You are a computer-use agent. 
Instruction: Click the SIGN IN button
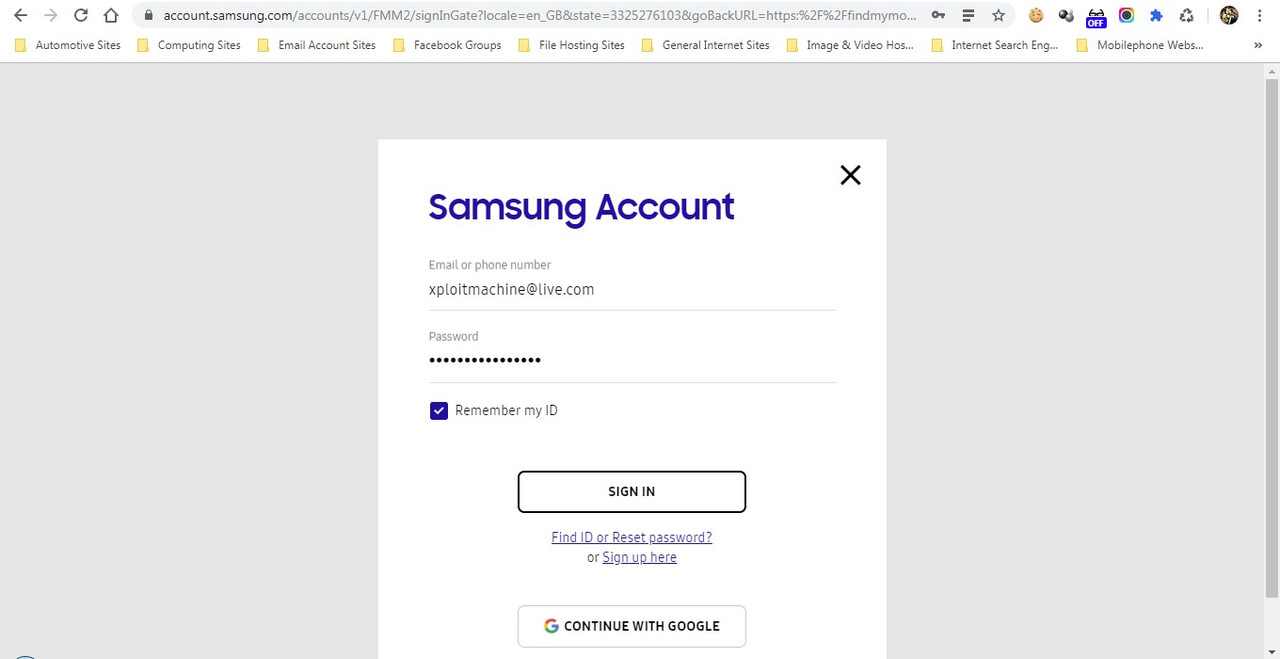(x=632, y=492)
